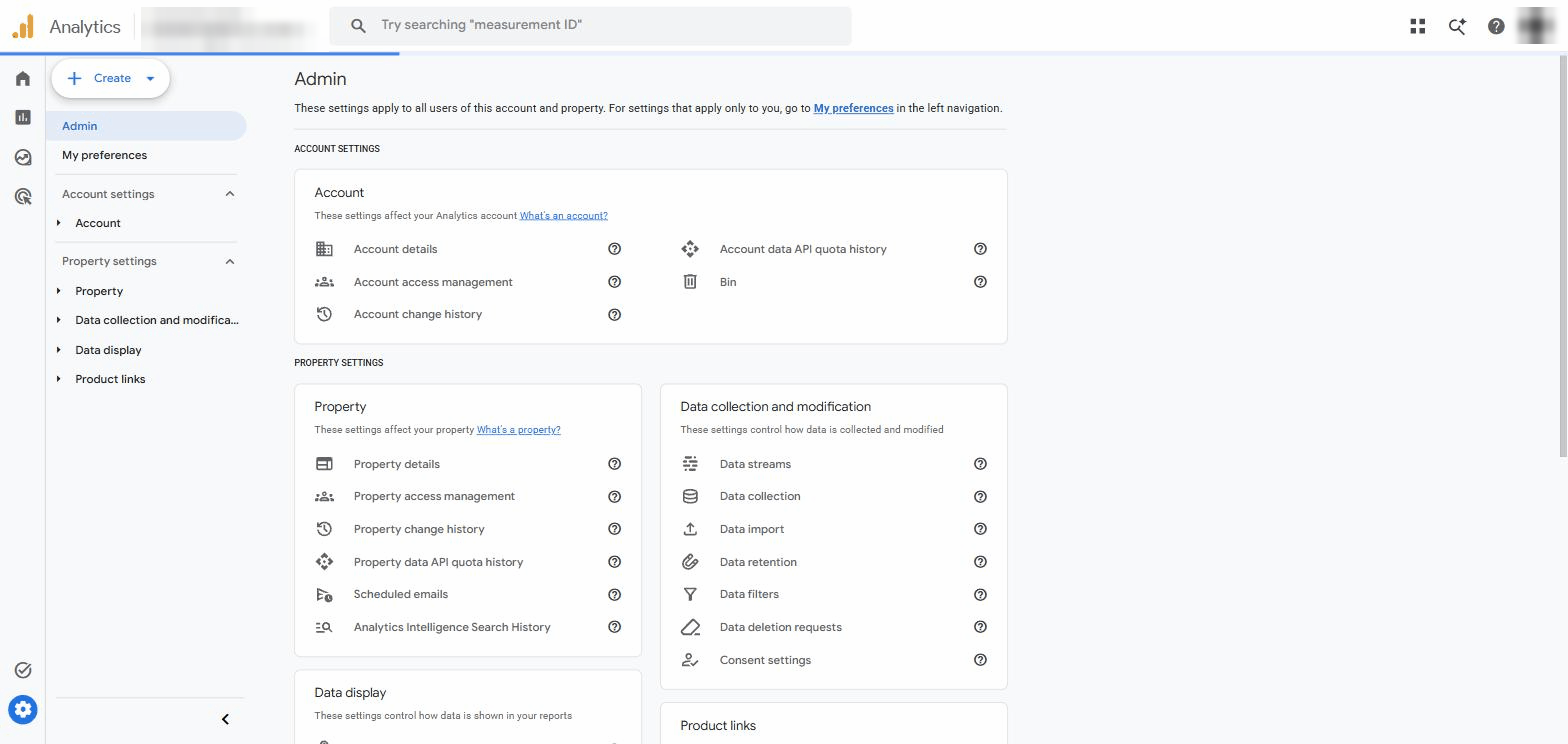Viewport: 1568px width, 744px height.
Task: Click help icon next to Bin
Action: point(980,282)
